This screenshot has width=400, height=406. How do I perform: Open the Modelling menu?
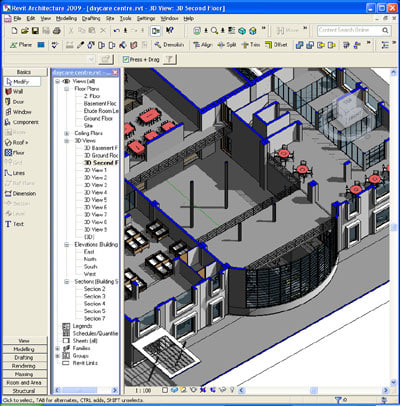click(66, 18)
